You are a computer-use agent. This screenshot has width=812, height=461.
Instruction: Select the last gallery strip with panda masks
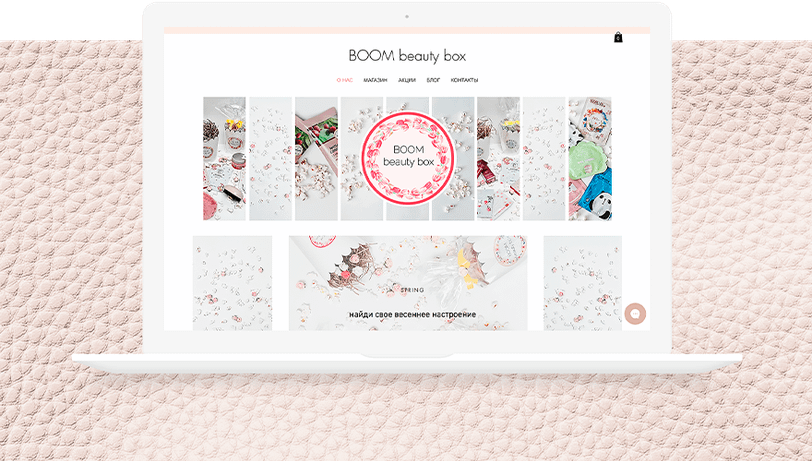tap(590, 159)
